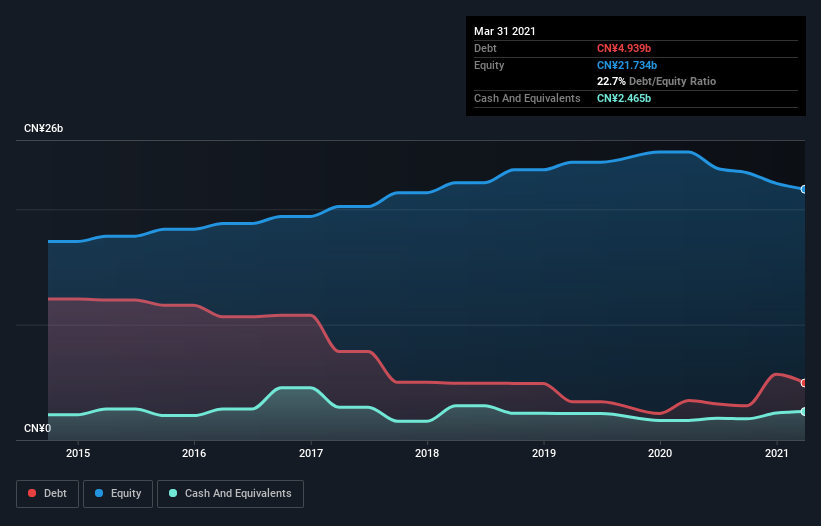
Task: Click the Debt row label in tooltip
Action: [485, 48]
